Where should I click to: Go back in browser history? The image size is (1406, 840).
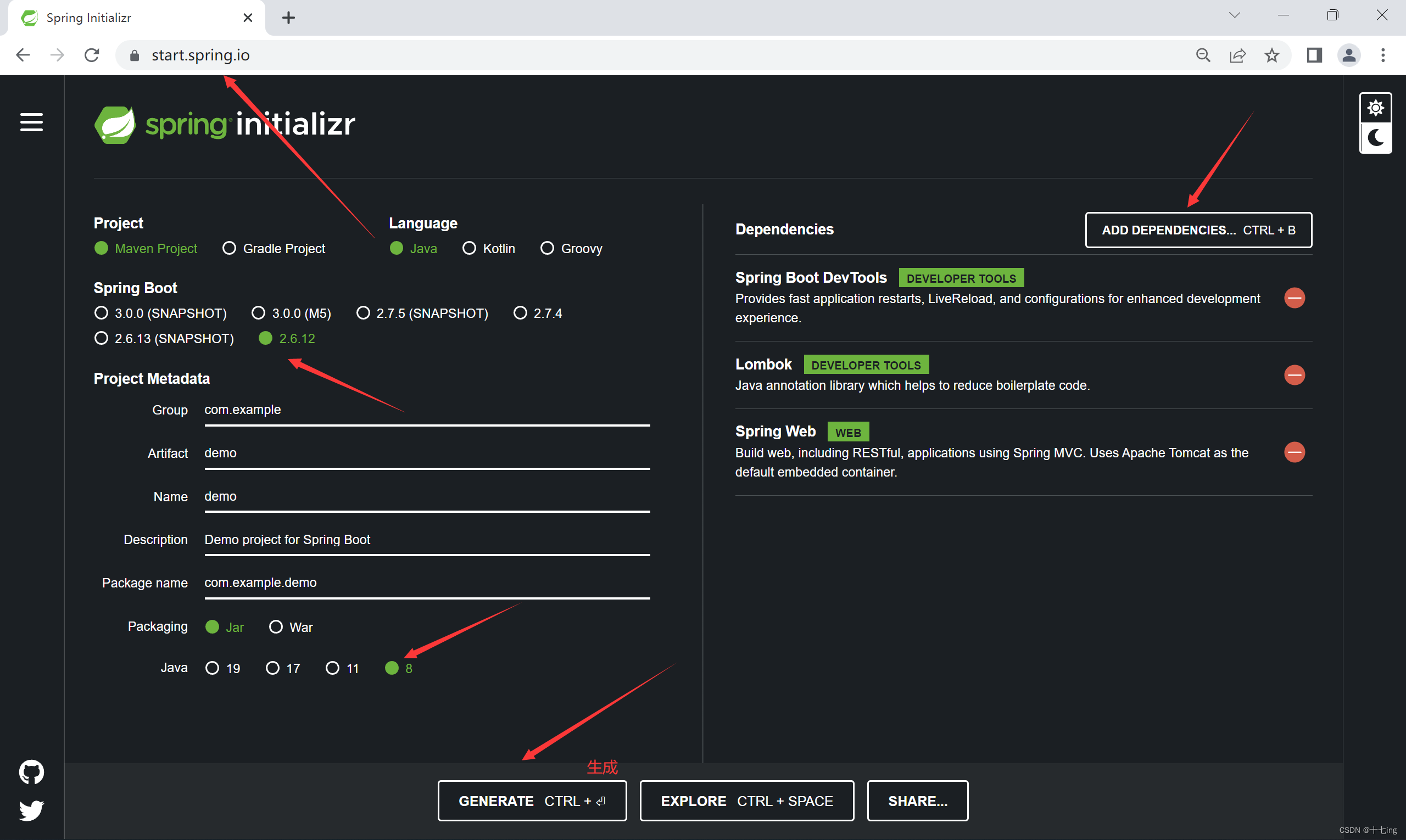[23, 55]
